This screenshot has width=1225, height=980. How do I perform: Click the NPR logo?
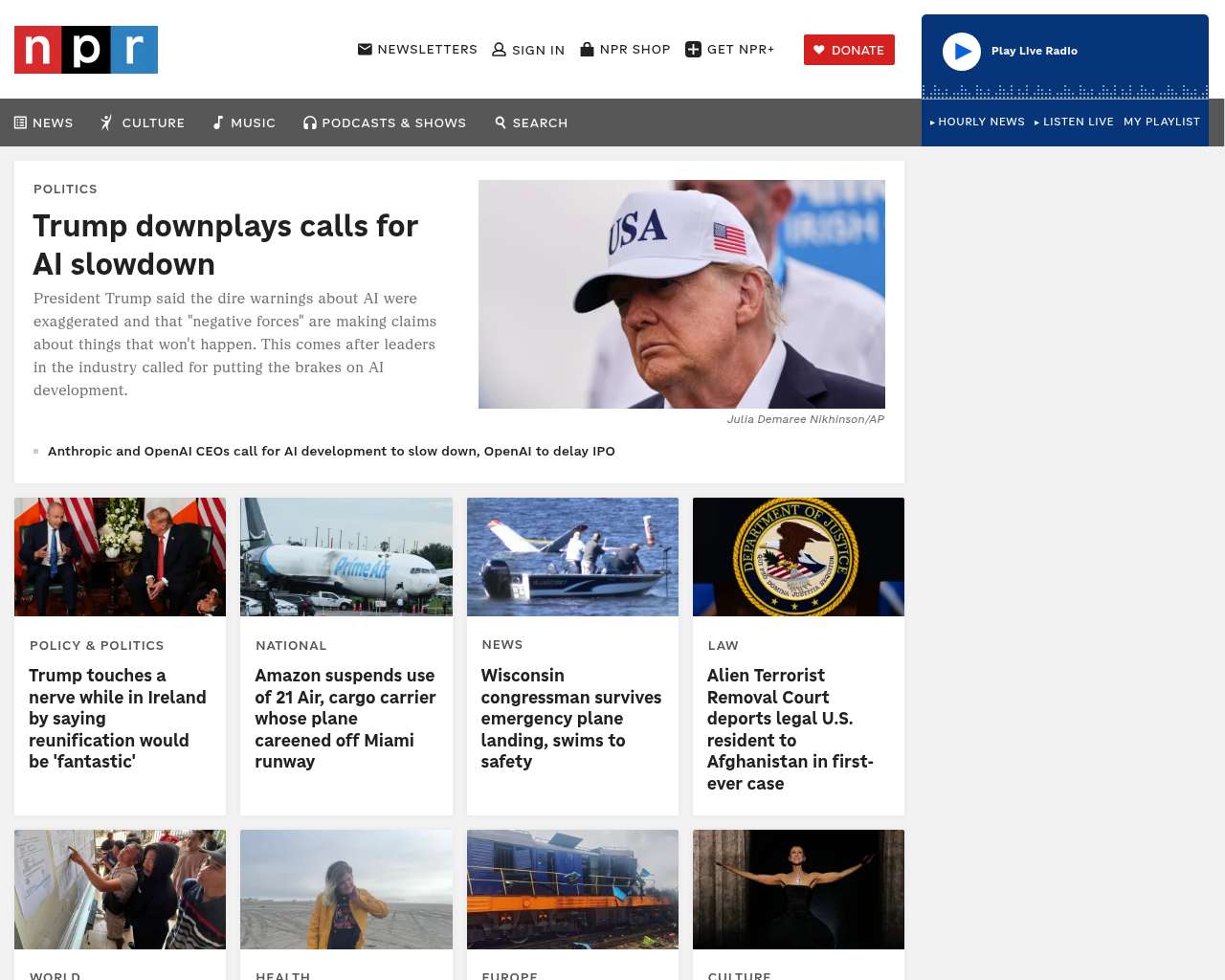pos(86,50)
